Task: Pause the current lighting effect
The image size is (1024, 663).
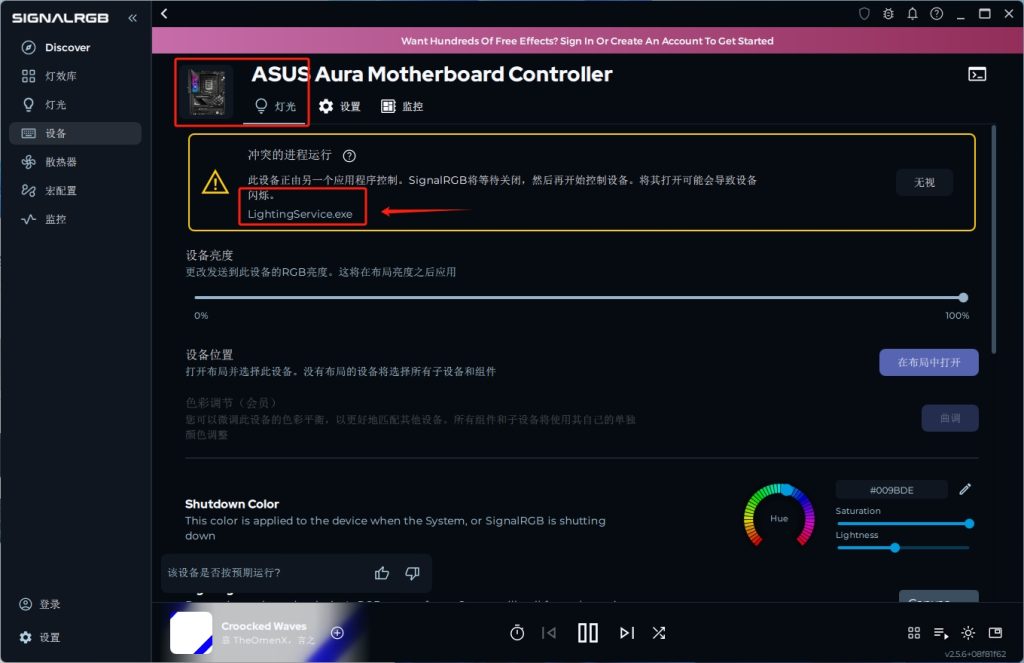Action: pos(588,633)
